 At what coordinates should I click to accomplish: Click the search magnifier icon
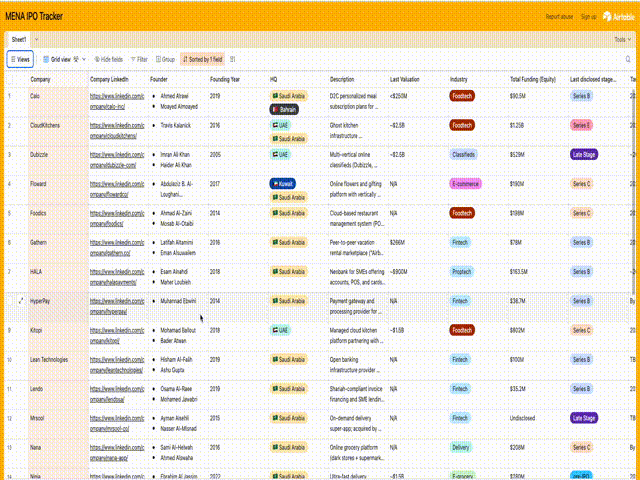pyautogui.click(x=628, y=59)
